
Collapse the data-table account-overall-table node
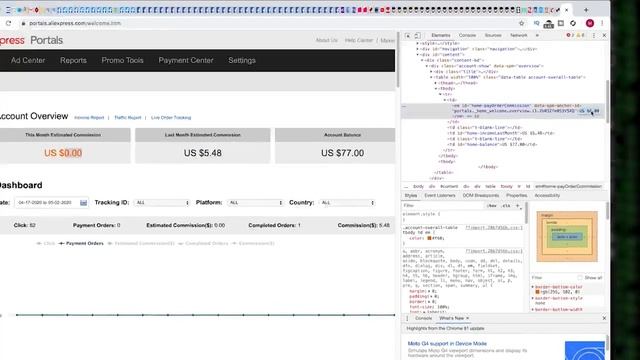coord(431,77)
